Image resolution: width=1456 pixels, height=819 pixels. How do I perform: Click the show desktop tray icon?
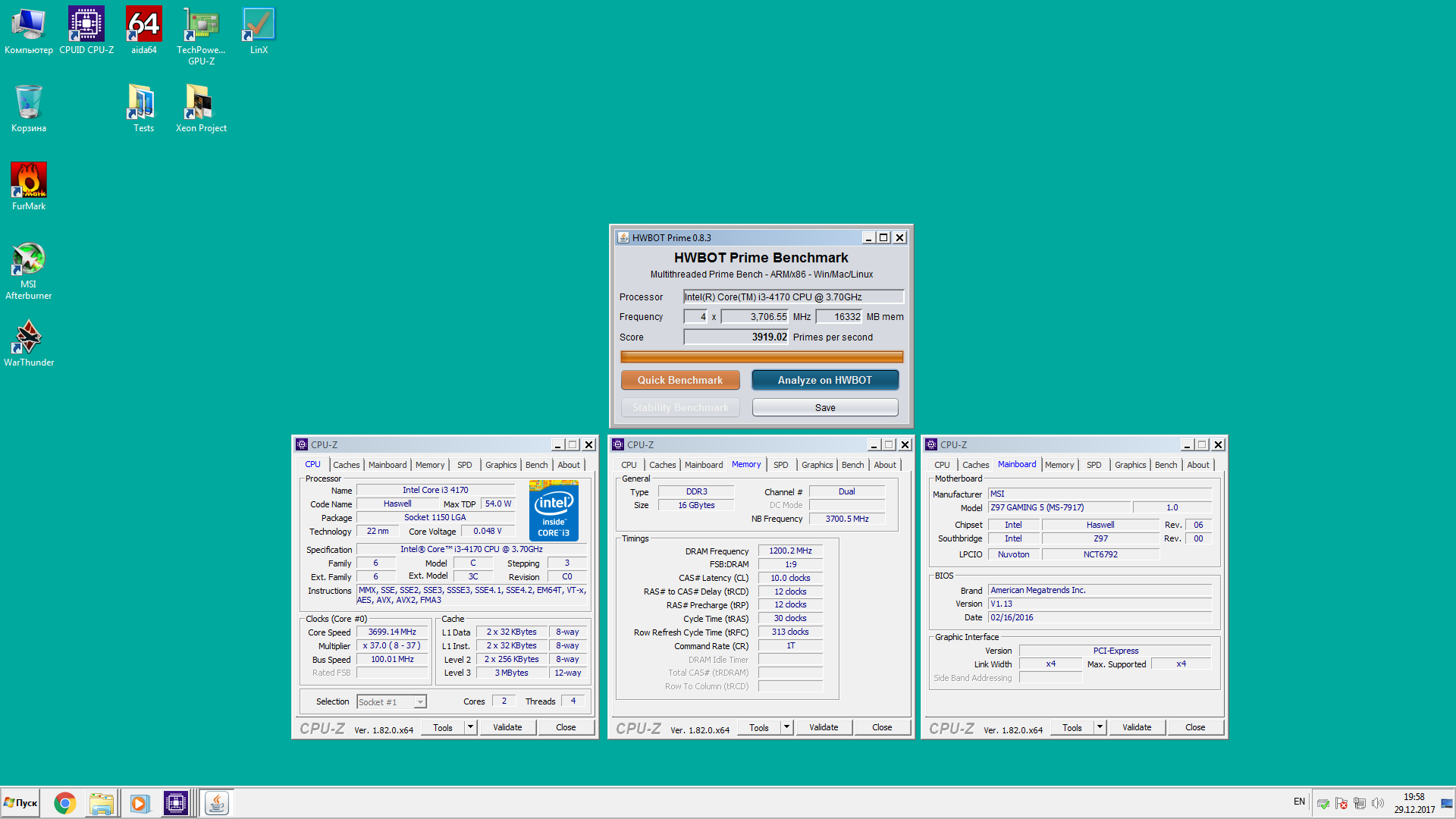[1446, 803]
